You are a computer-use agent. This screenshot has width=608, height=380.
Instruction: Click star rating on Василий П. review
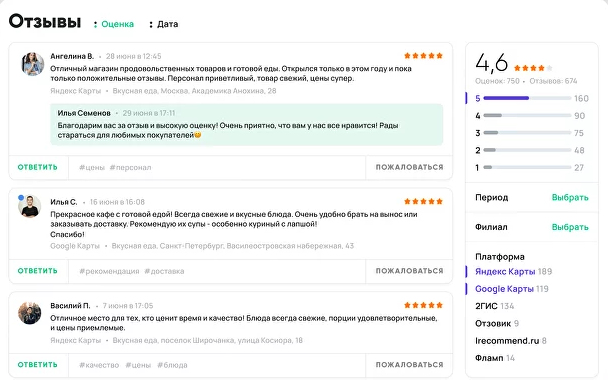423,305
